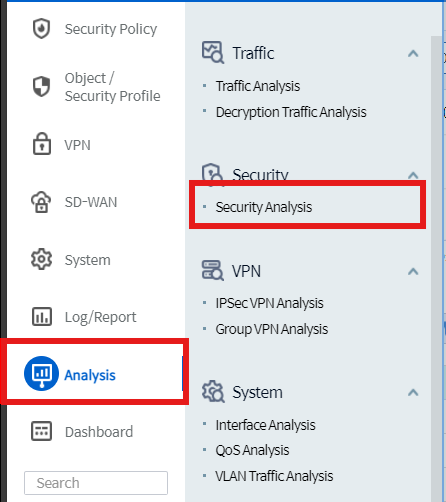This screenshot has width=446, height=502.
Task: Open Traffic Analysis
Action: coord(258,86)
